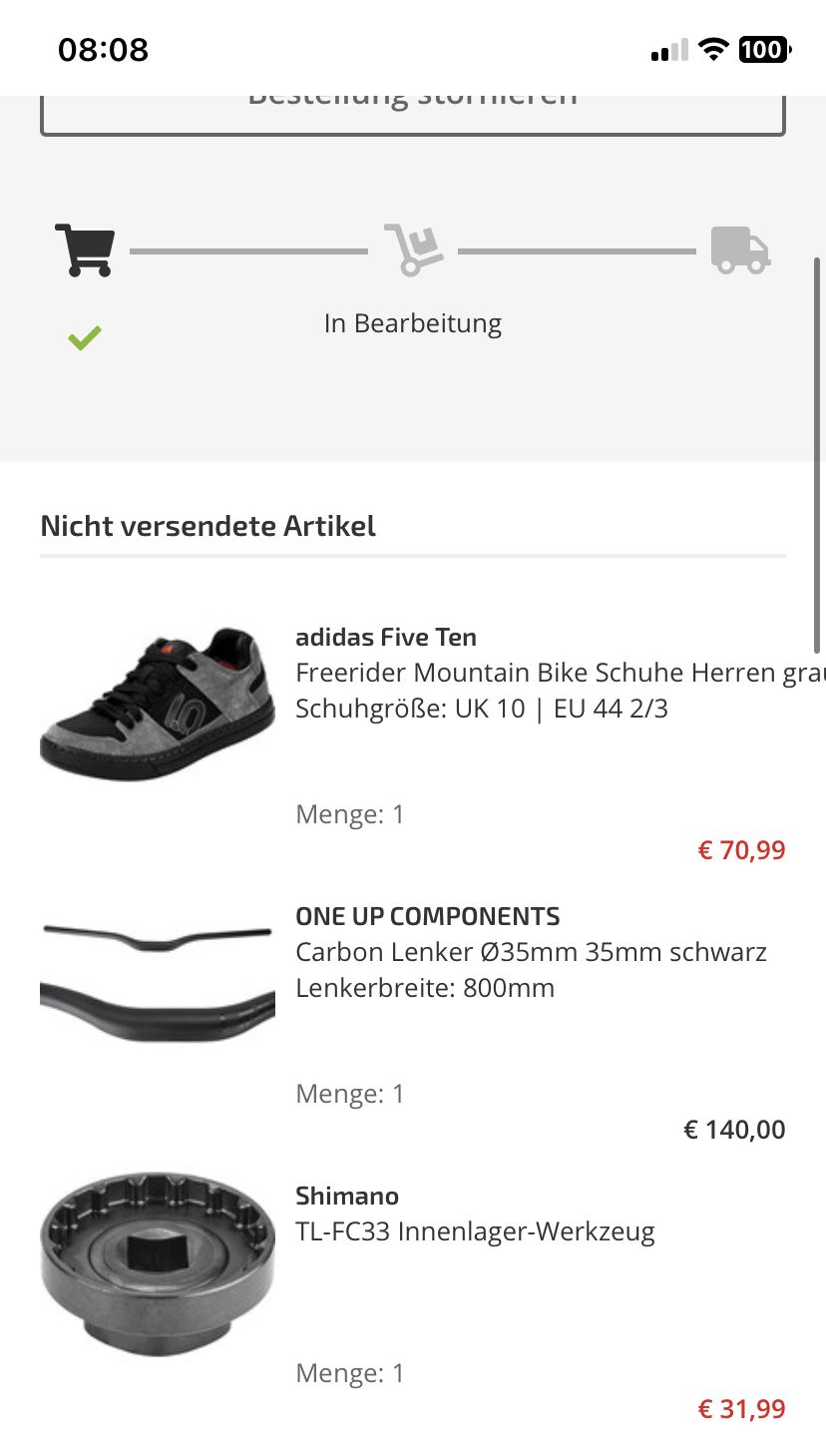Tap the 08:08 clock in status bar

click(103, 50)
